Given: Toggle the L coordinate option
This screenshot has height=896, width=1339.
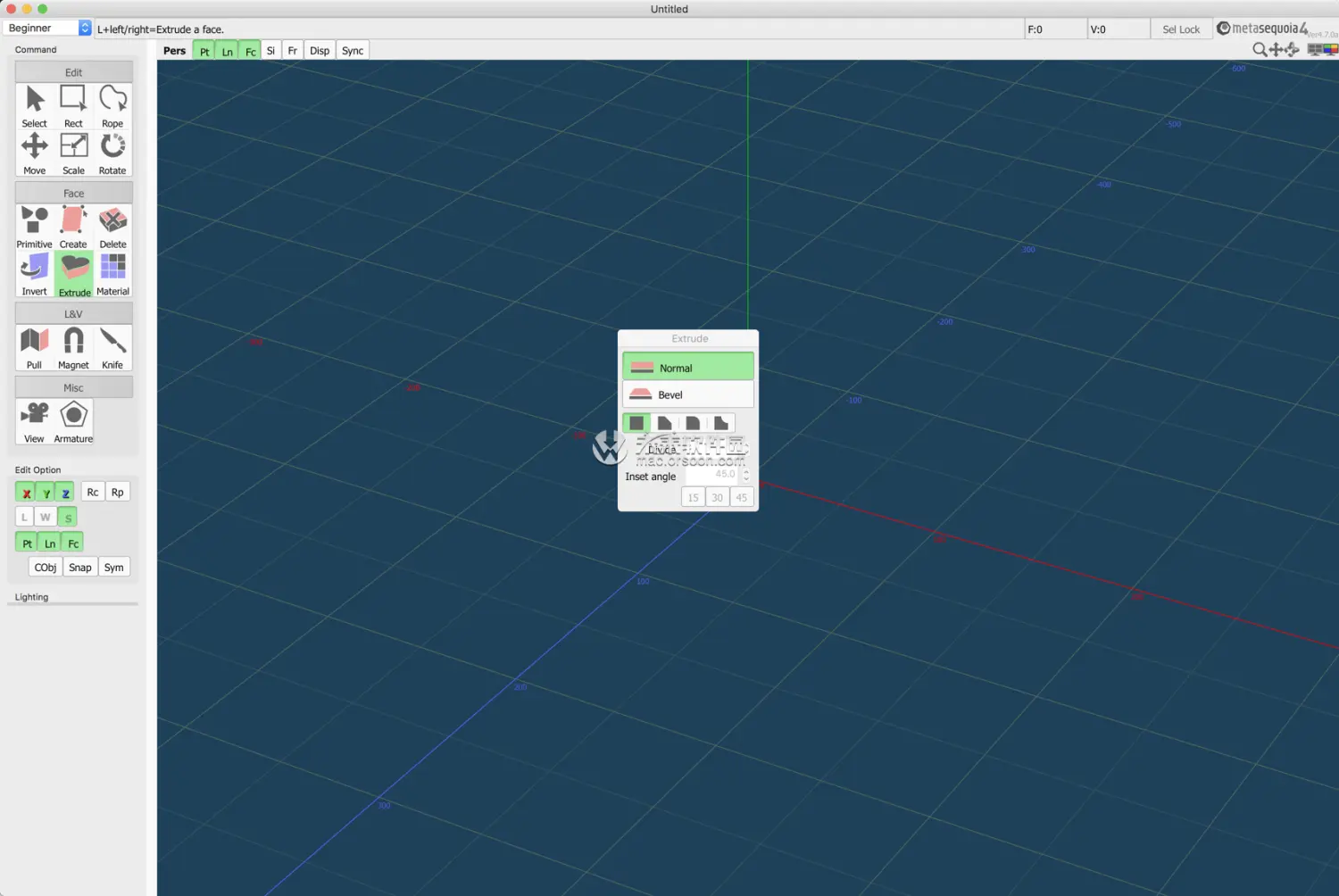Looking at the screenshot, I should tap(24, 517).
